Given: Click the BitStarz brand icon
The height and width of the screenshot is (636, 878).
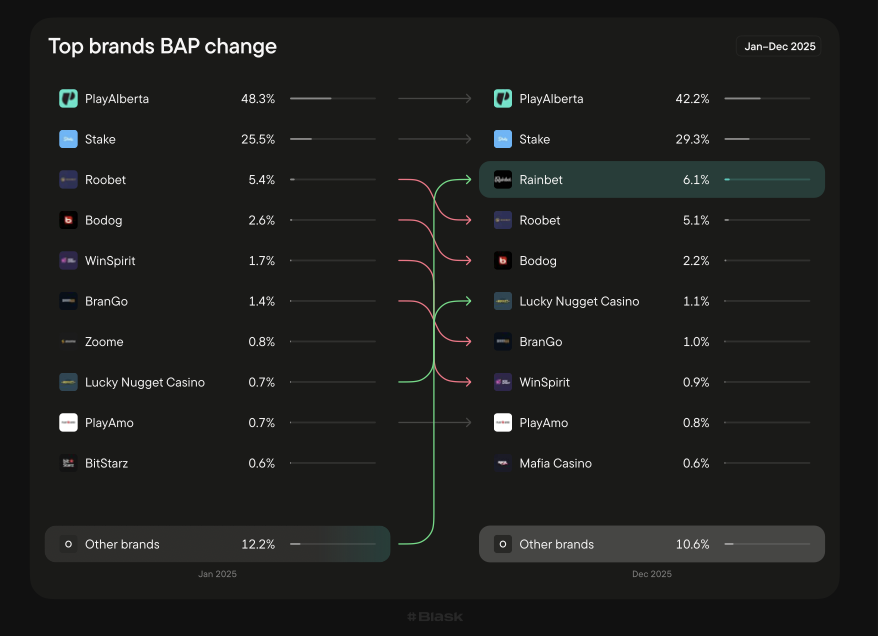Looking at the screenshot, I should coord(68,463).
